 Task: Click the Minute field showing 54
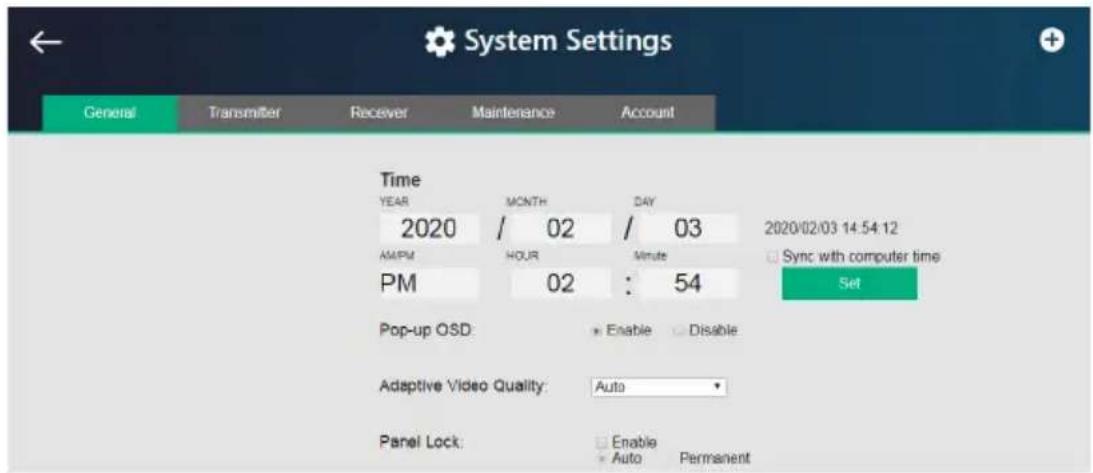click(x=687, y=284)
